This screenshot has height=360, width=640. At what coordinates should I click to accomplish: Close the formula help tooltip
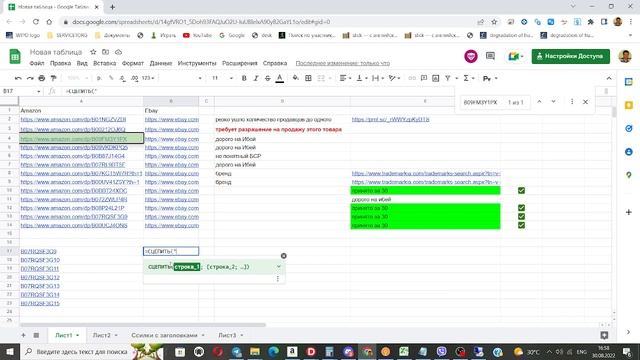284,256
